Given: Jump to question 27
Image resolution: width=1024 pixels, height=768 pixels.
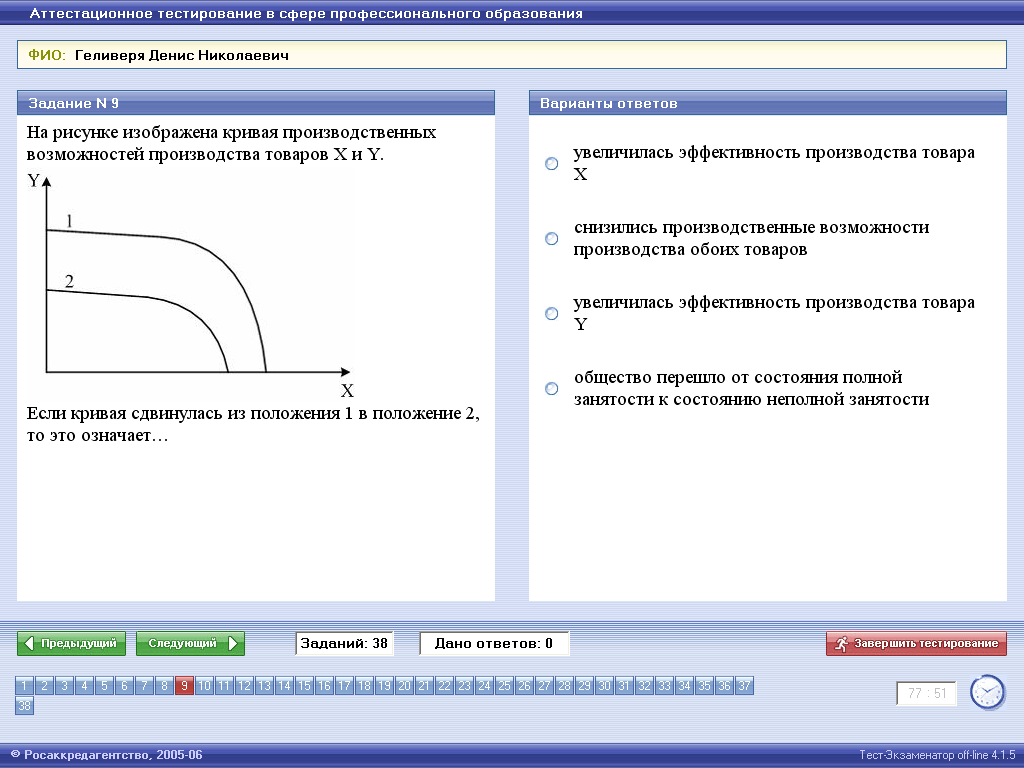Looking at the screenshot, I should [544, 686].
